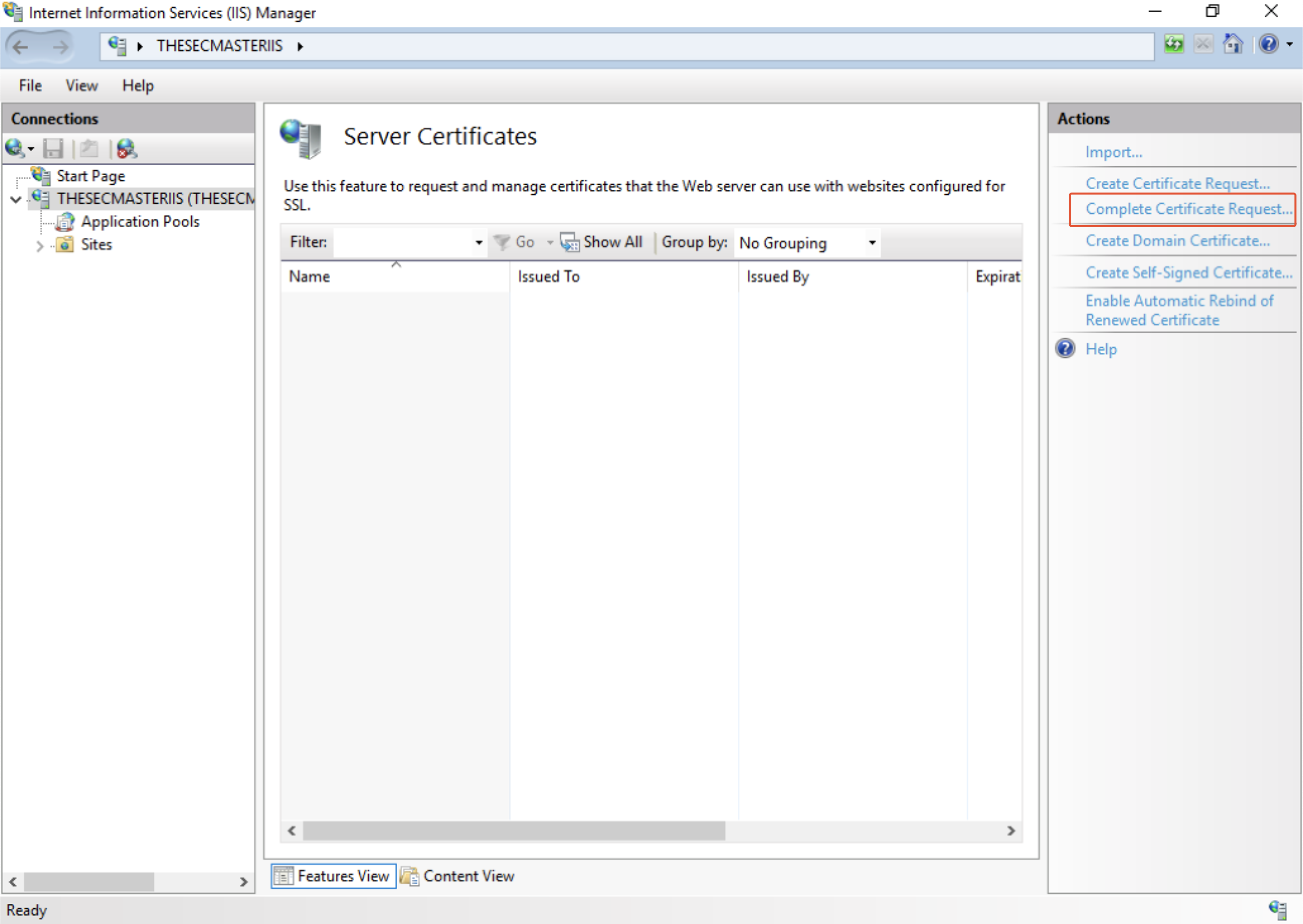
Task: Click the Start Page tree icon
Action: coord(41,176)
